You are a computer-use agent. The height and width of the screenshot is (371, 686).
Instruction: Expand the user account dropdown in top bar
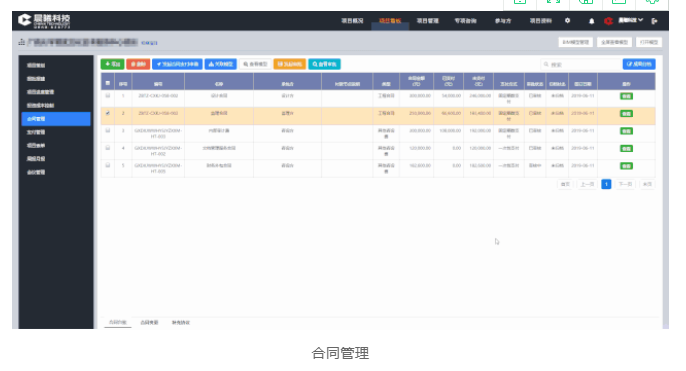[630, 20]
